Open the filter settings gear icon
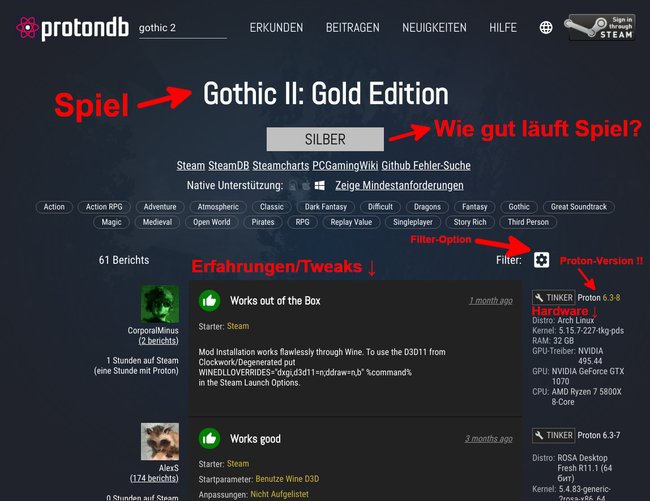650x501 pixels. tap(541, 260)
